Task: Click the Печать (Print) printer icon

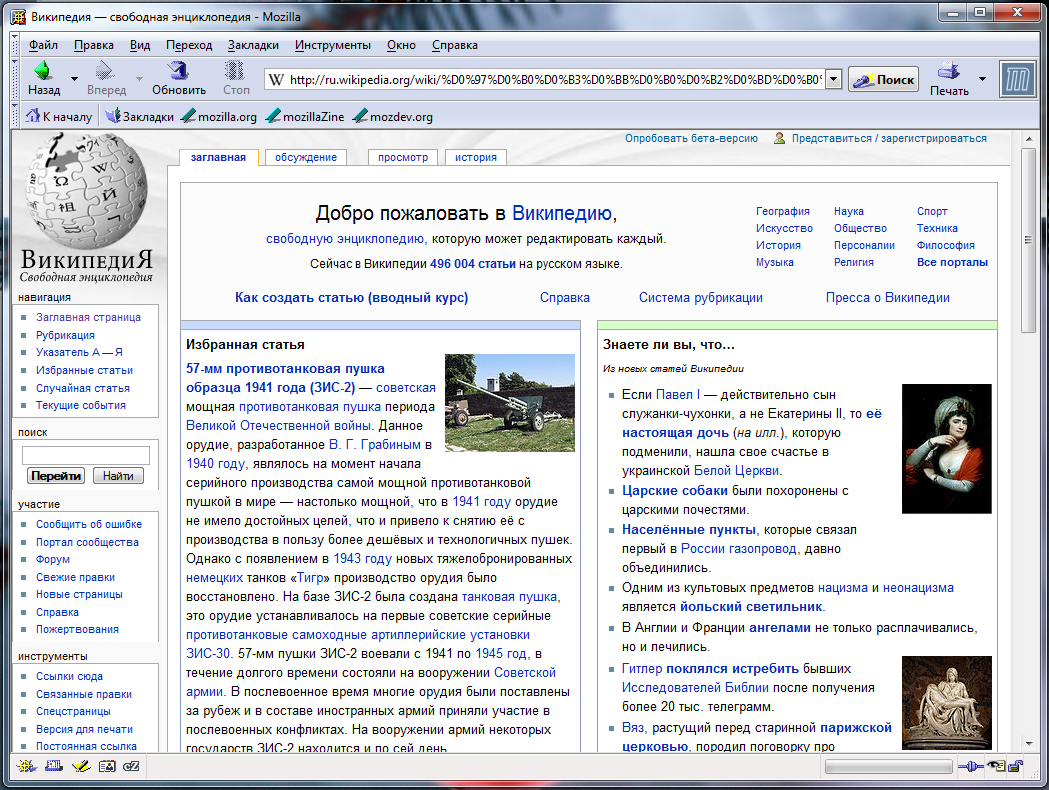Action: click(x=948, y=71)
